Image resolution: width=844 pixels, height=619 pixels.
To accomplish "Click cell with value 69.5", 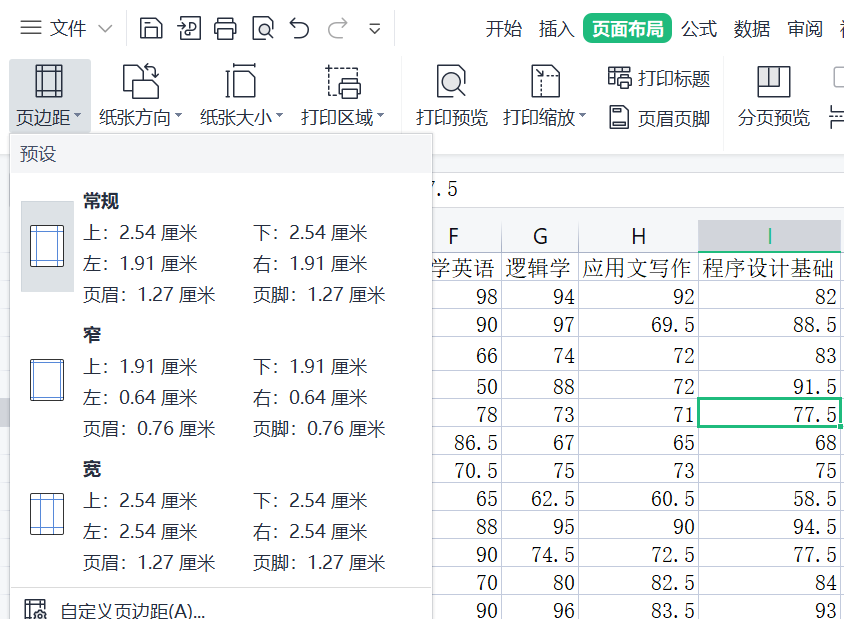I will click(x=638, y=325).
